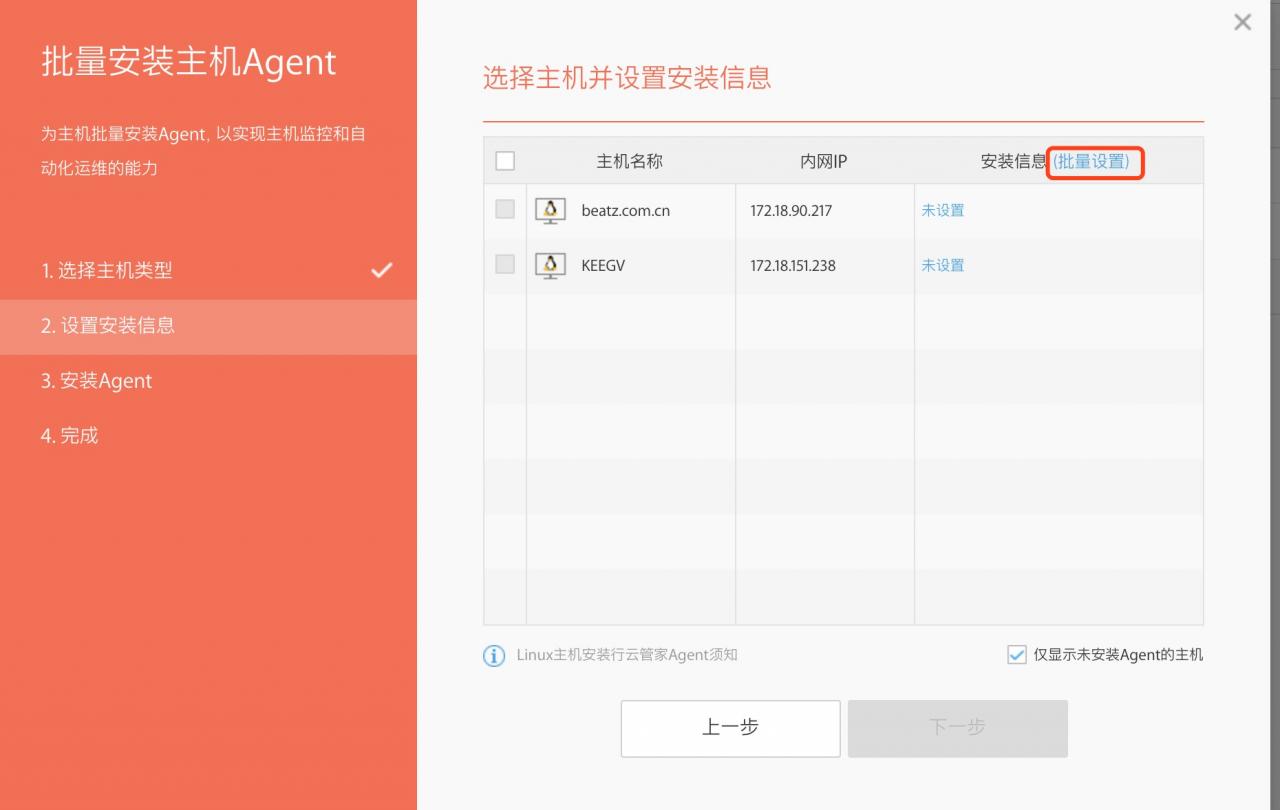Image resolution: width=1280 pixels, height=810 pixels.
Task: Open 批量设置 batch settings link
Action: tap(1092, 161)
